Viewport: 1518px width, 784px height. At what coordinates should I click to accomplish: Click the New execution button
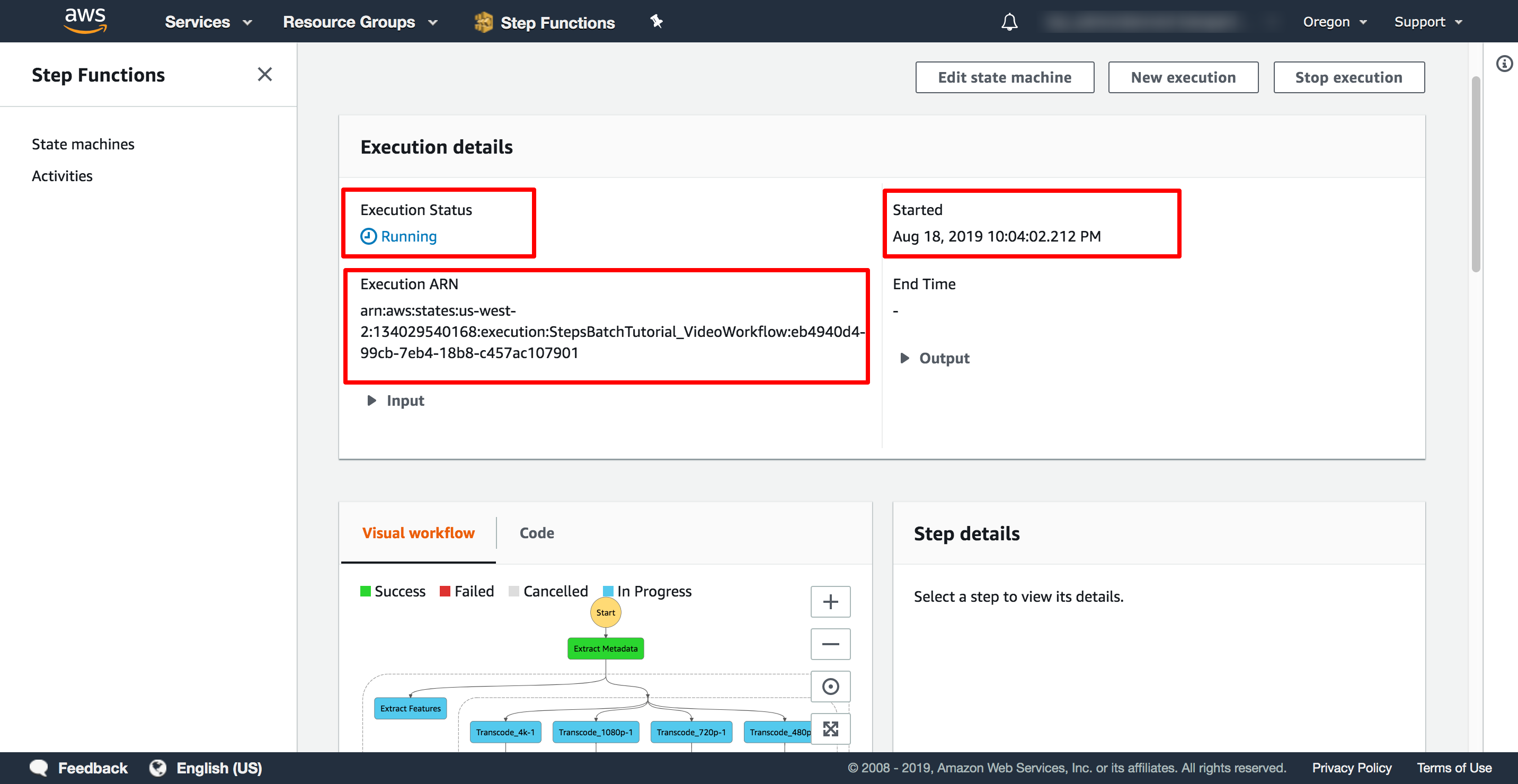coord(1183,77)
